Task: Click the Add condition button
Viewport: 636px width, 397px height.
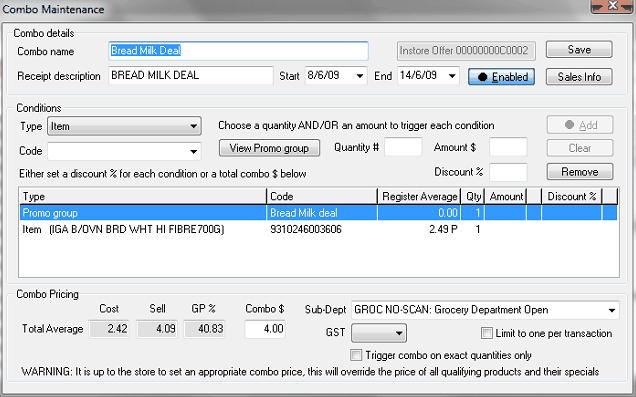Action: (x=580, y=125)
